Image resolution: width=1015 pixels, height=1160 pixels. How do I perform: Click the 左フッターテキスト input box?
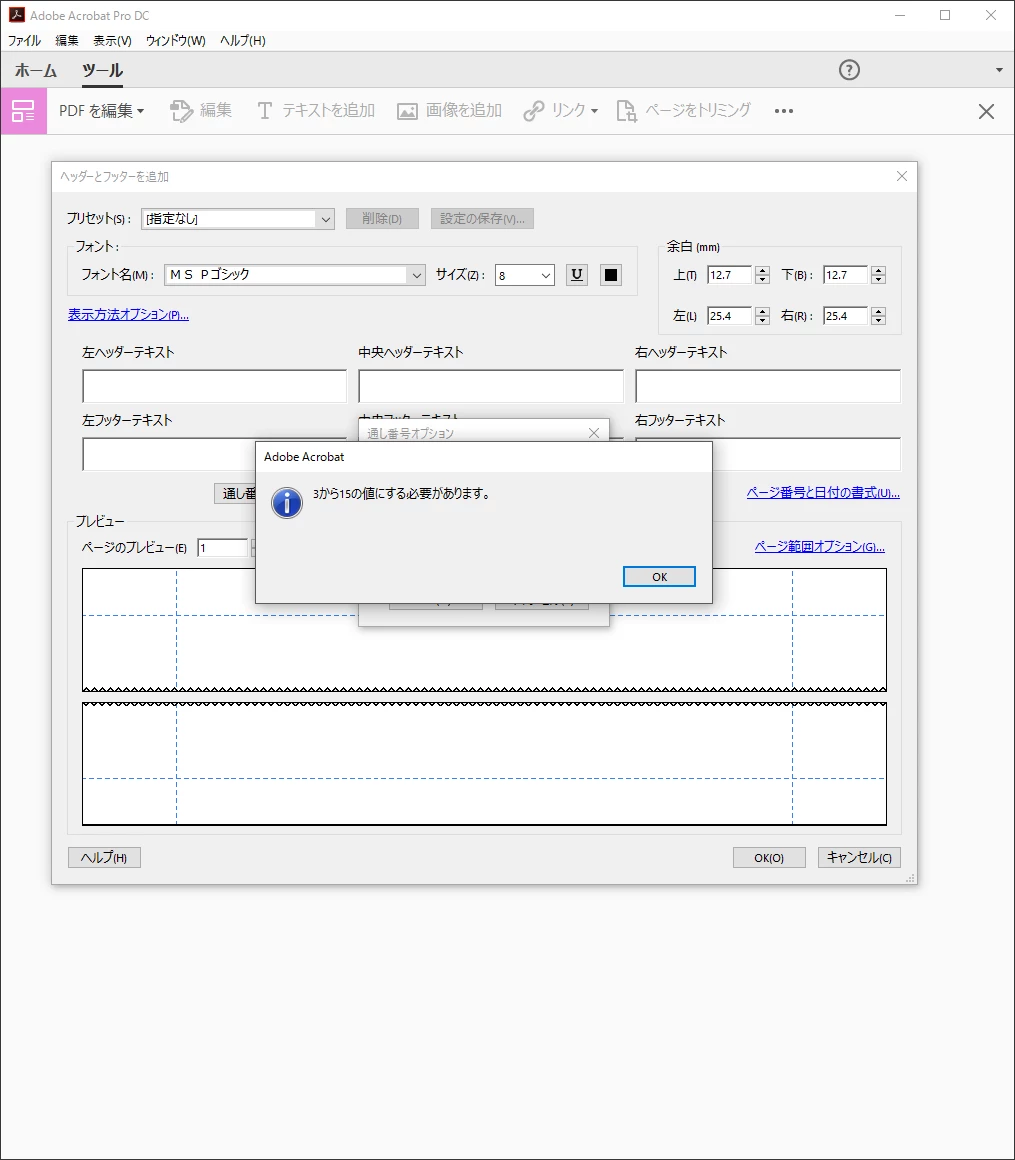click(x=169, y=454)
